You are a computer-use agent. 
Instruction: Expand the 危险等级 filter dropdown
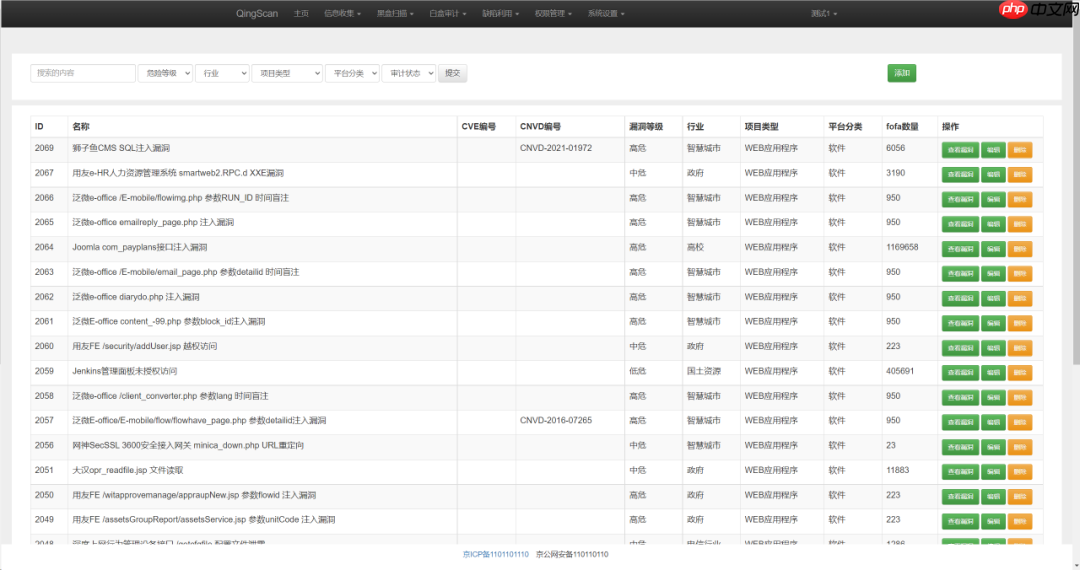pyautogui.click(x=165, y=73)
